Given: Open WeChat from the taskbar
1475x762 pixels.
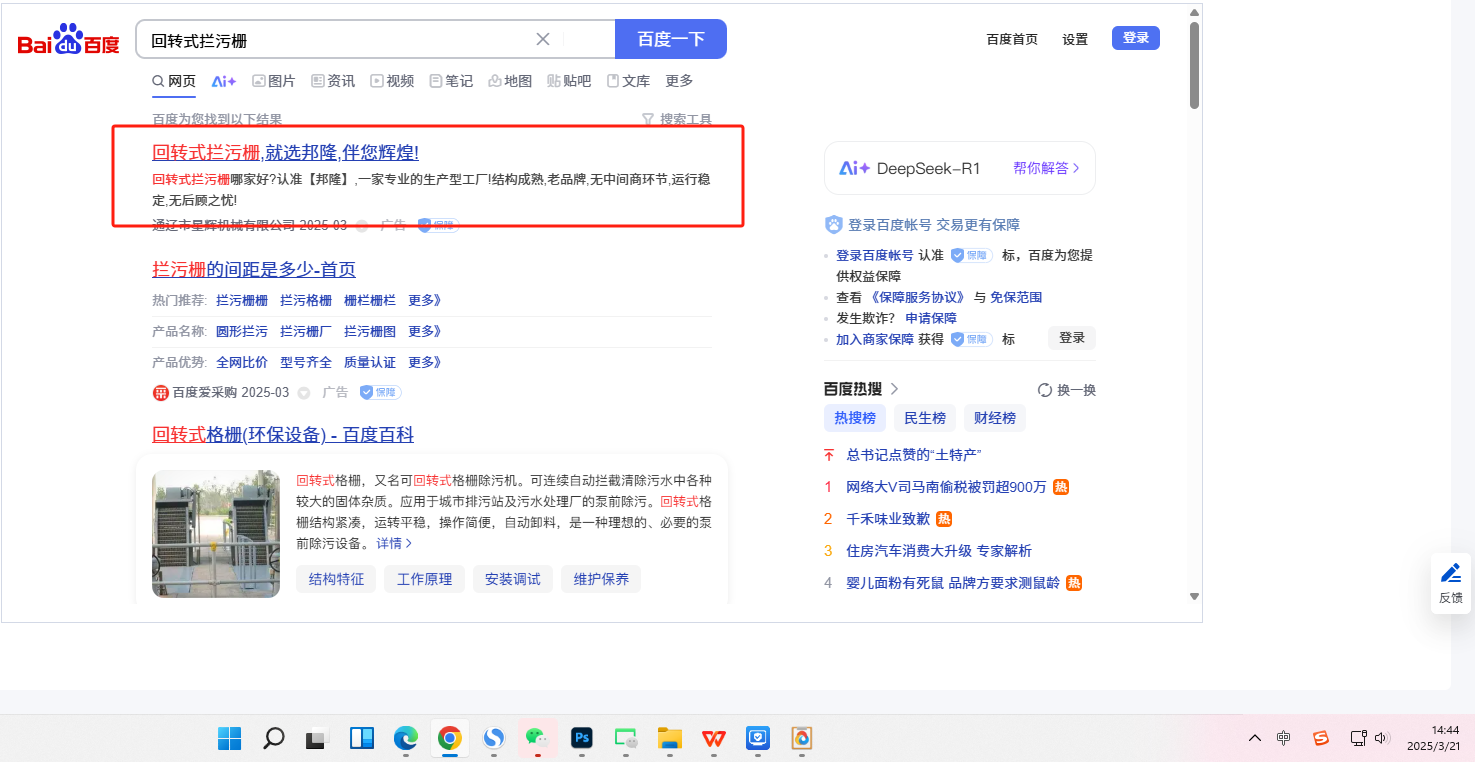Looking at the screenshot, I should click(x=537, y=738).
